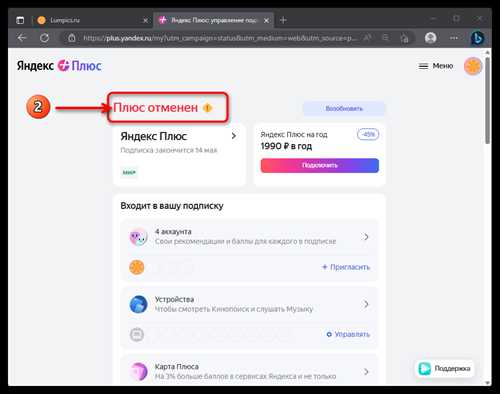The image size is (500, 394).
Task: Reload the page with the refresh icon
Action: [x=44, y=38]
